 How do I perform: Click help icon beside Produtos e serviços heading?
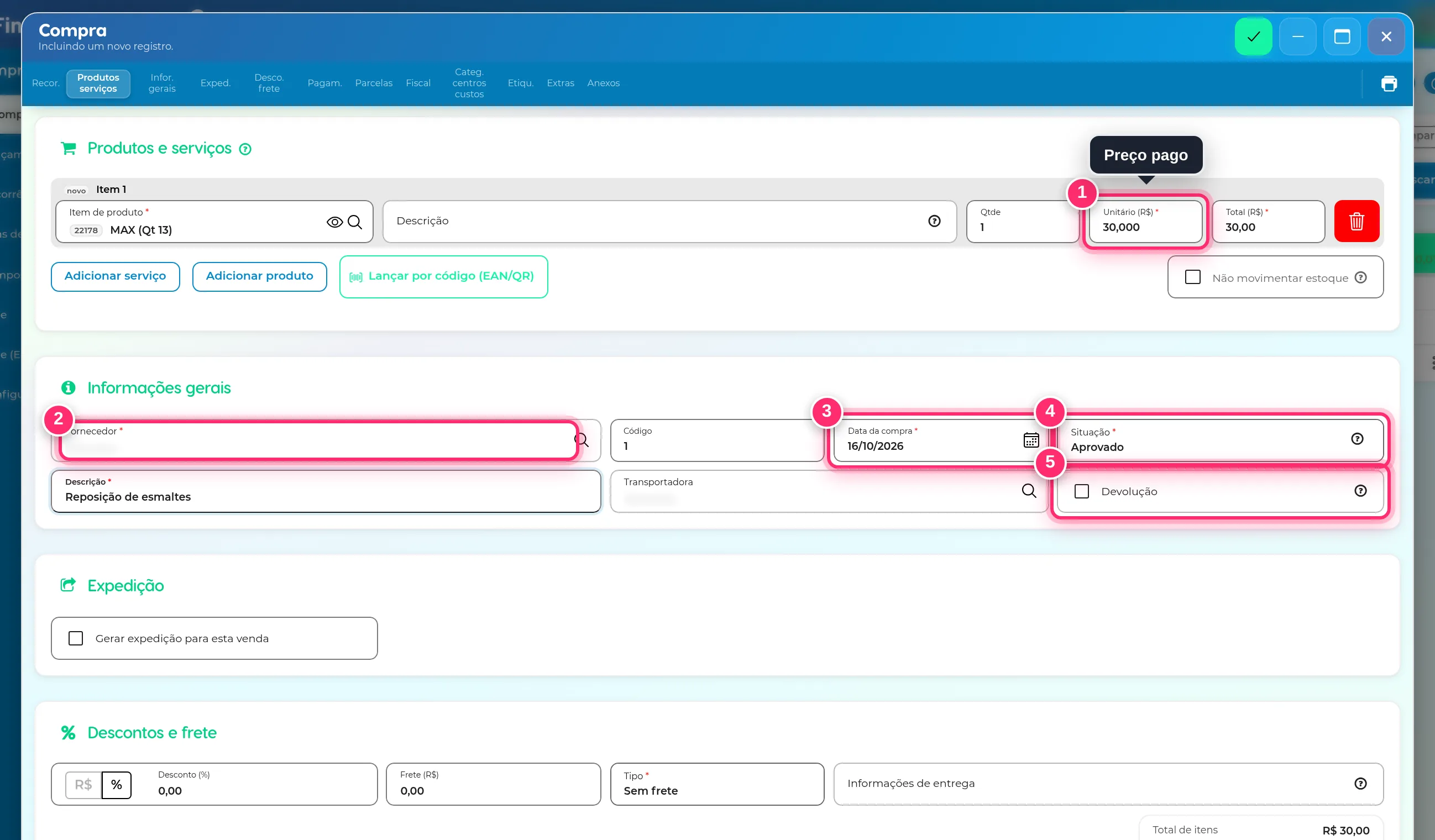[x=245, y=149]
